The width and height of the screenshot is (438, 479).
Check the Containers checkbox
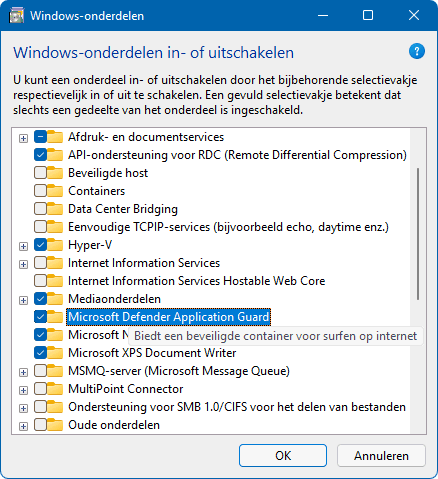pos(40,191)
